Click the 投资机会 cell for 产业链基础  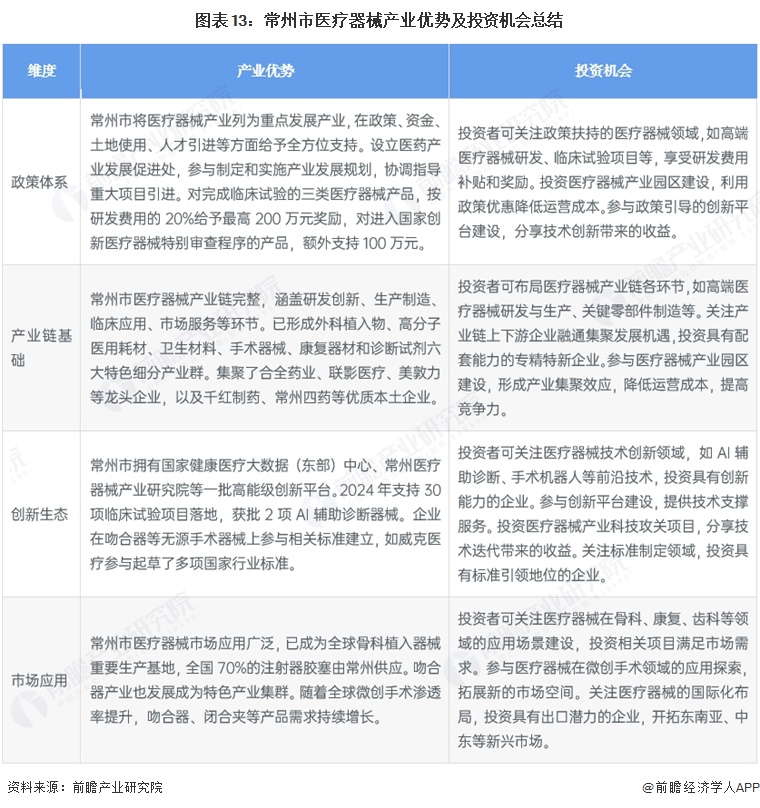(x=603, y=348)
